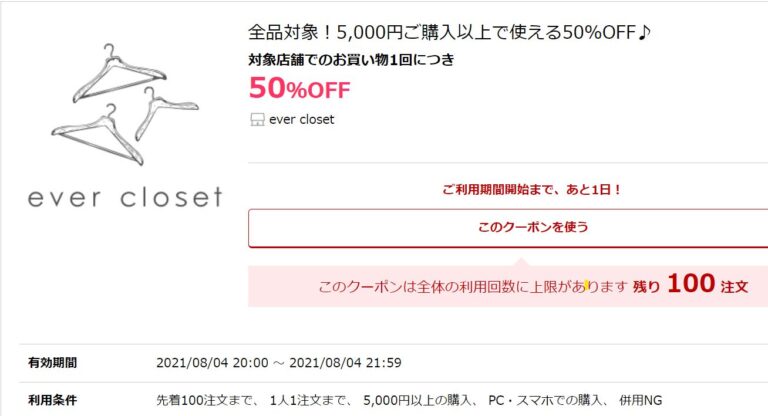The width and height of the screenshot is (768, 416).
Task: Click the top hanger in the logo
Action: click(120, 73)
